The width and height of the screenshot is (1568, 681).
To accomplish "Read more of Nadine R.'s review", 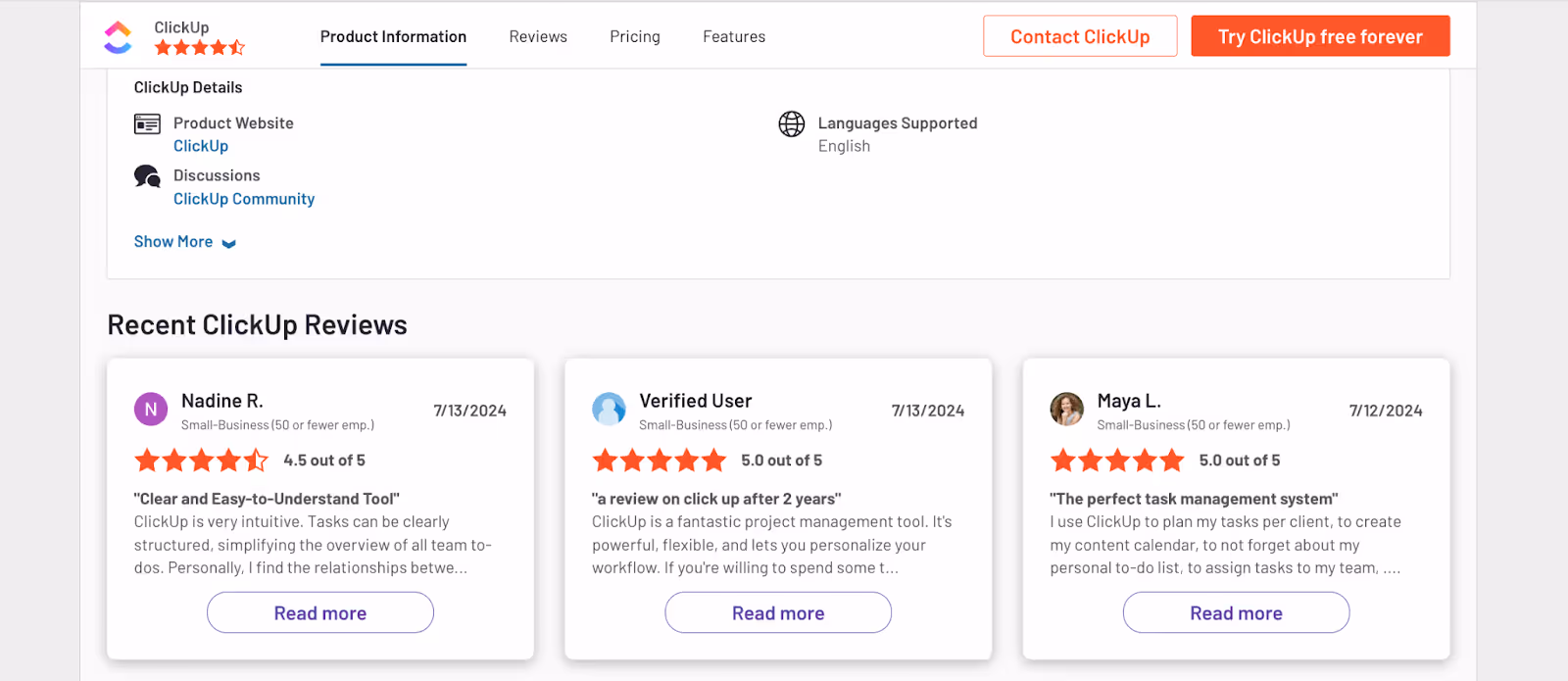I will [x=320, y=612].
